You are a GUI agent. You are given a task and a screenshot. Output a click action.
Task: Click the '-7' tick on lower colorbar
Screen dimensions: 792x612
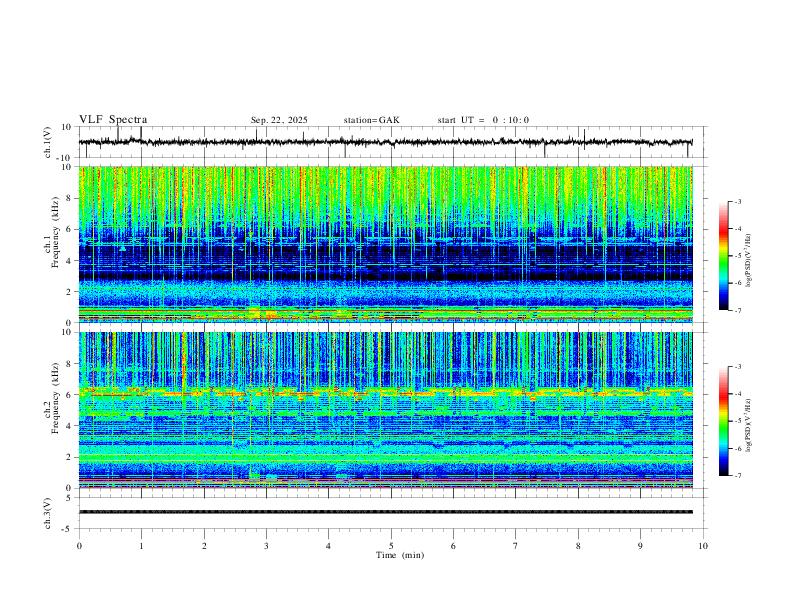737,476
